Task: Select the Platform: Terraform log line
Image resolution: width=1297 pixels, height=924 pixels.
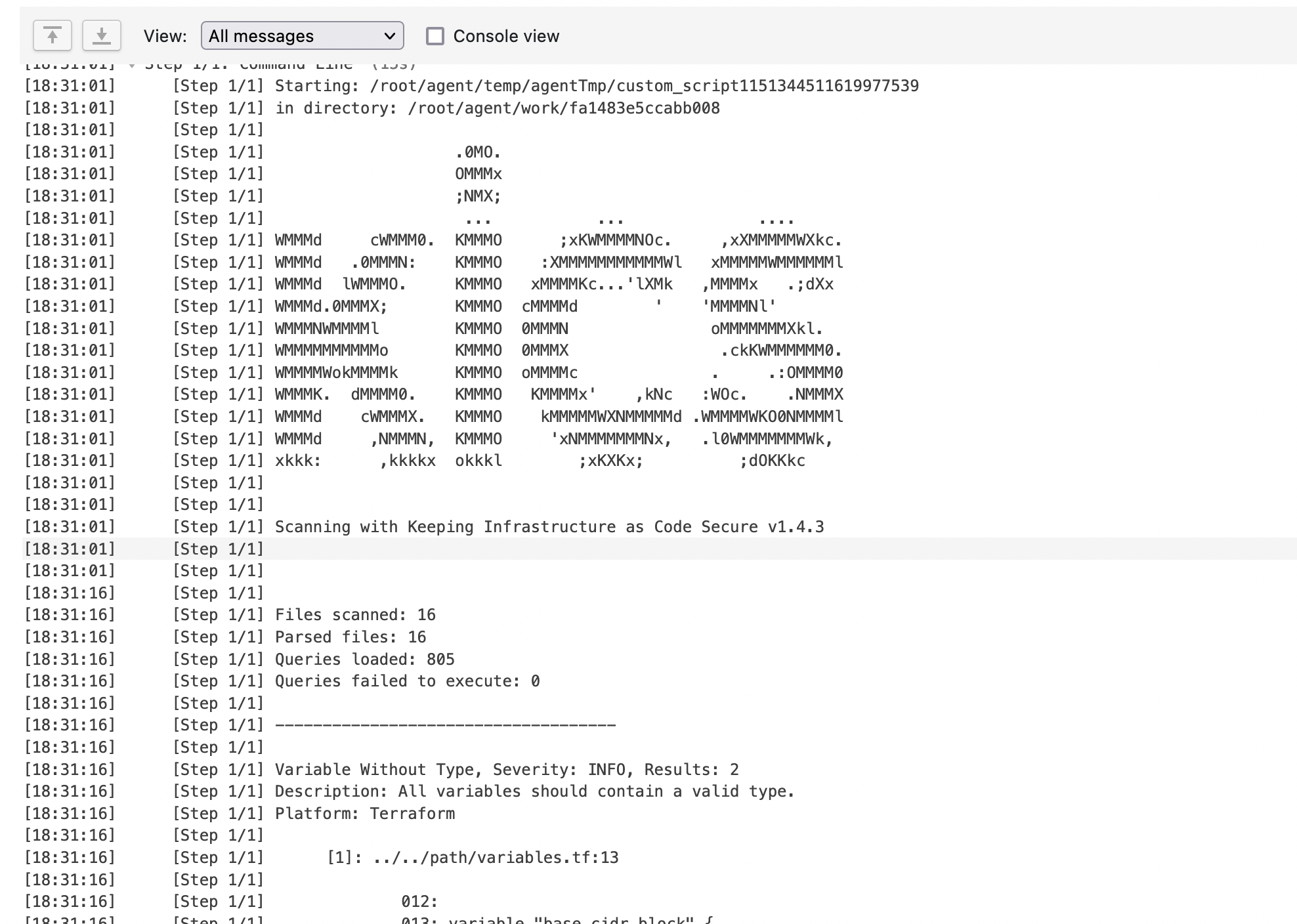Action: click(x=364, y=814)
